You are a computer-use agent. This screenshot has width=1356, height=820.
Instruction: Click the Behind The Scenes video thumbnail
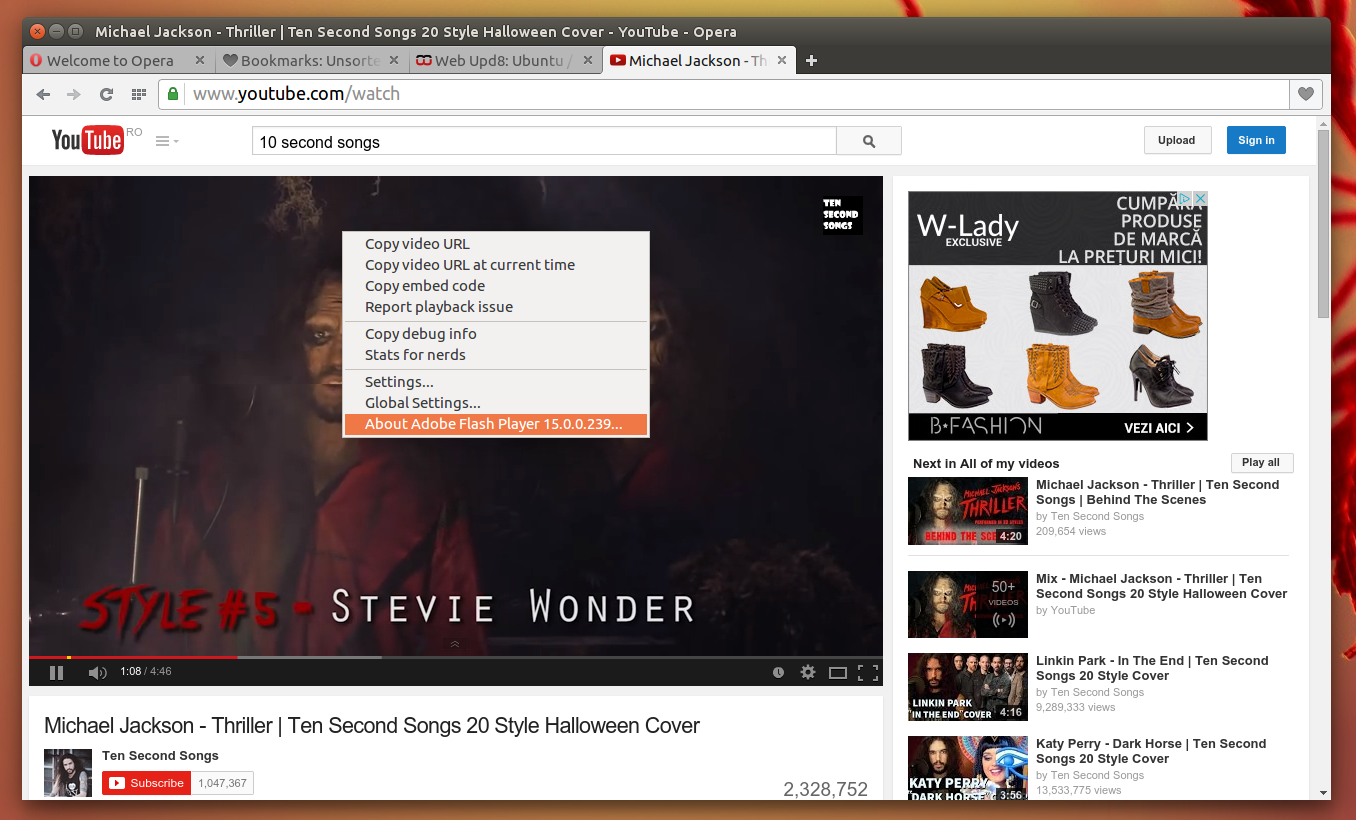click(967, 511)
